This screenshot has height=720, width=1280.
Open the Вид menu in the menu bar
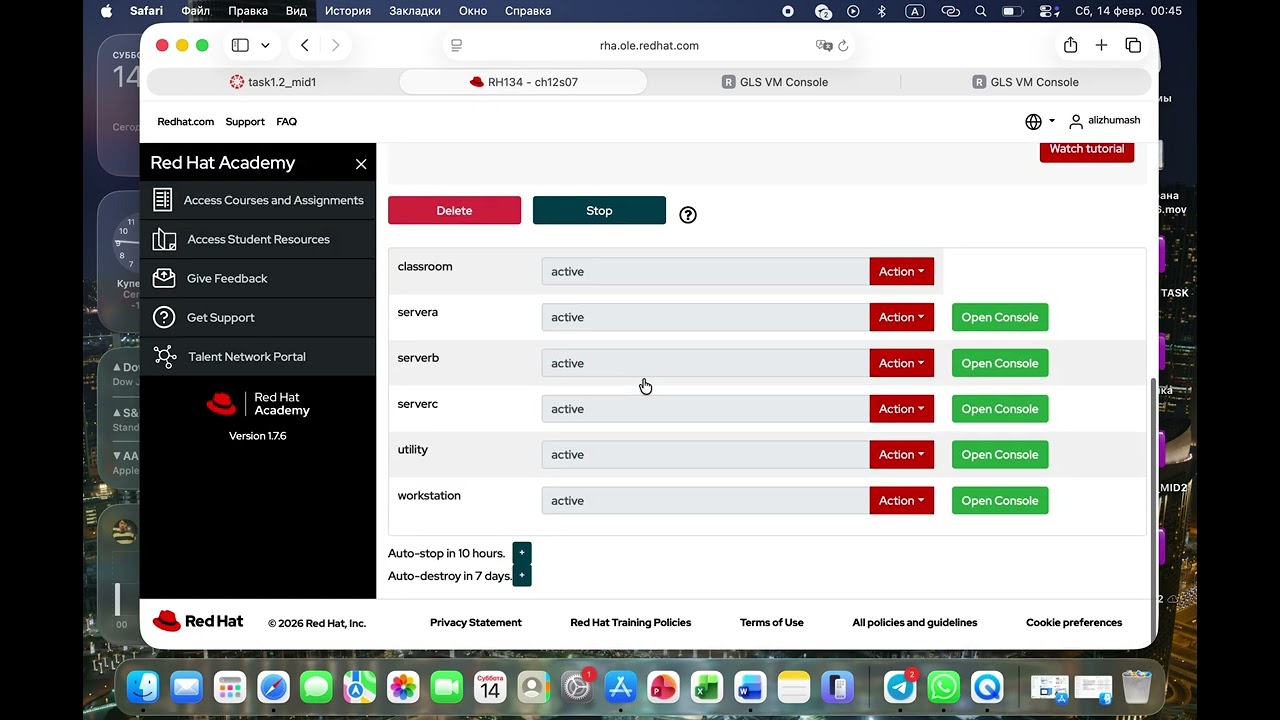(x=296, y=11)
